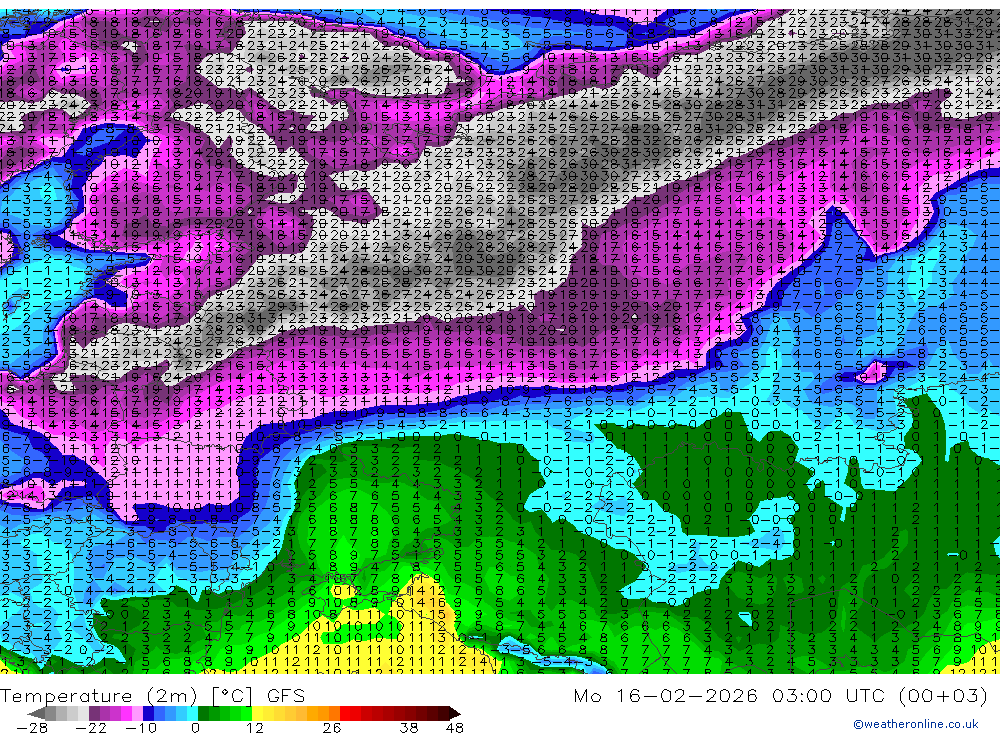Select the bright yellow legend swatch above 12

[257, 714]
